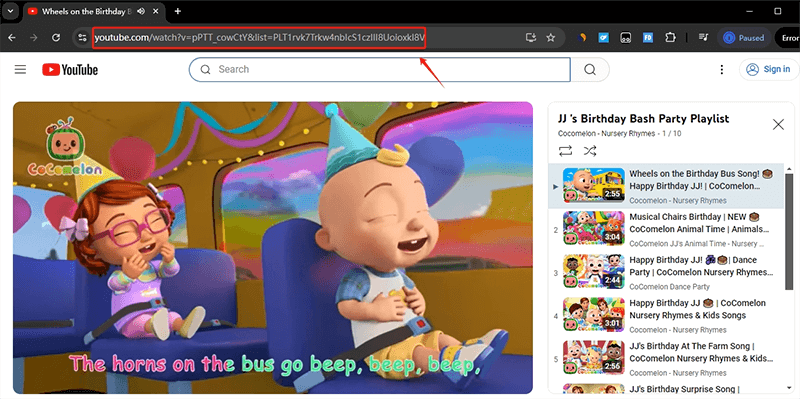This screenshot has width=800, height=399.
Task: Open Wheels on the Birthday Bus Song title
Action: (701, 180)
